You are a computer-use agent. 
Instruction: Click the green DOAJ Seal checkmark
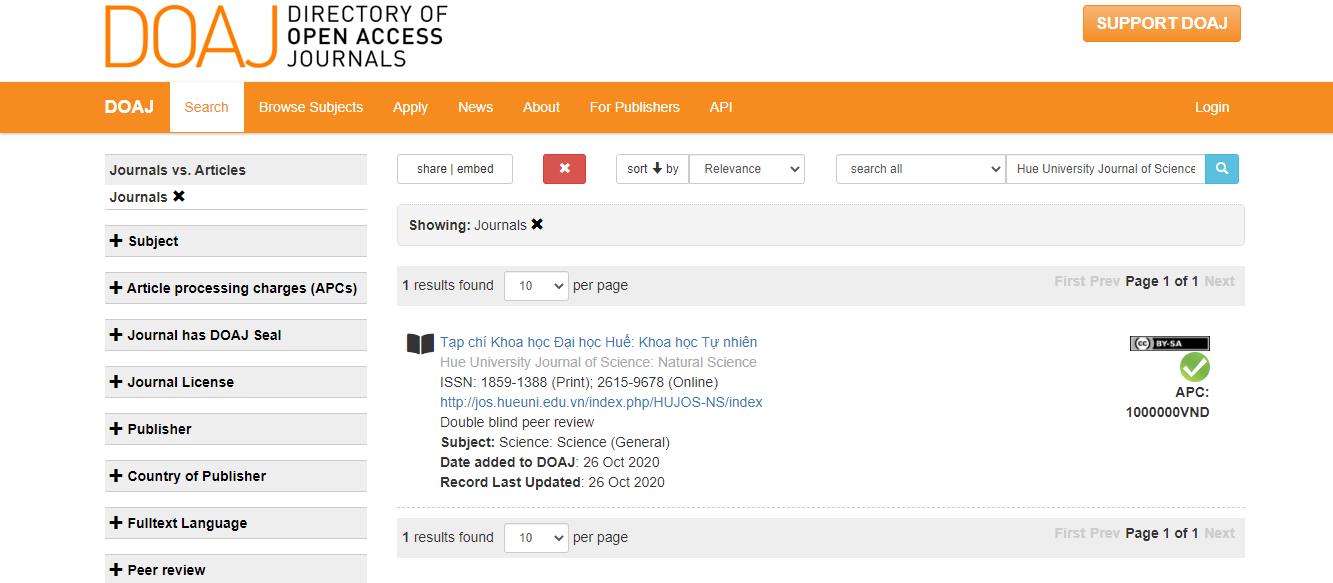click(1194, 367)
